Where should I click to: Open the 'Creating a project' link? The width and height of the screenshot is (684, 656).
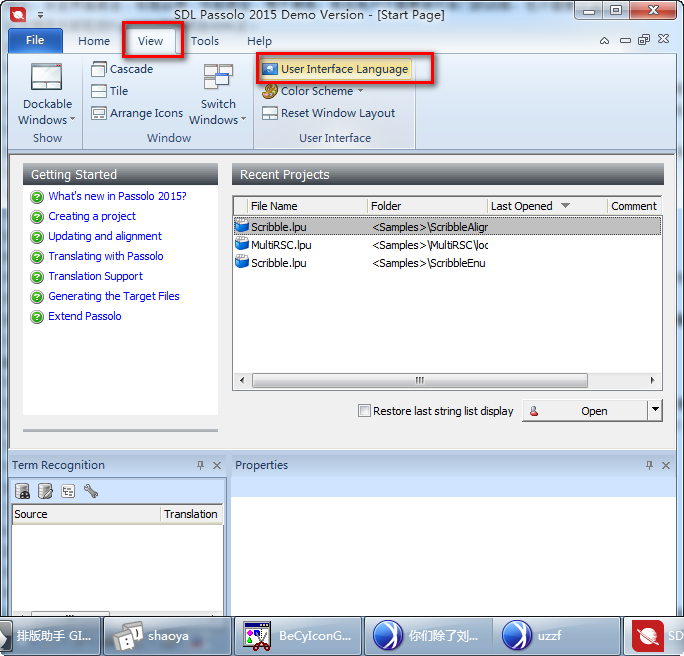pos(92,216)
